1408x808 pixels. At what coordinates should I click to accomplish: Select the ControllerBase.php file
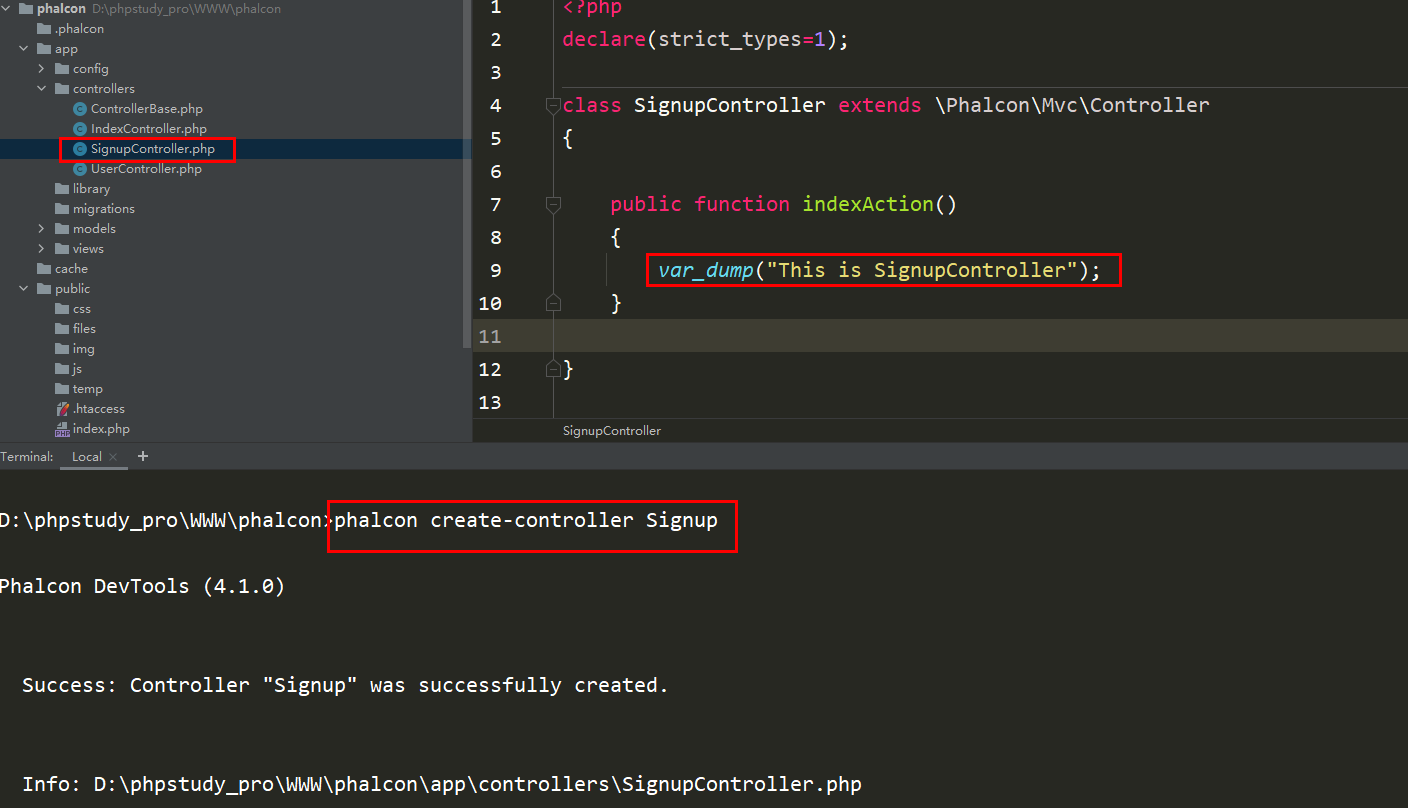click(x=147, y=109)
